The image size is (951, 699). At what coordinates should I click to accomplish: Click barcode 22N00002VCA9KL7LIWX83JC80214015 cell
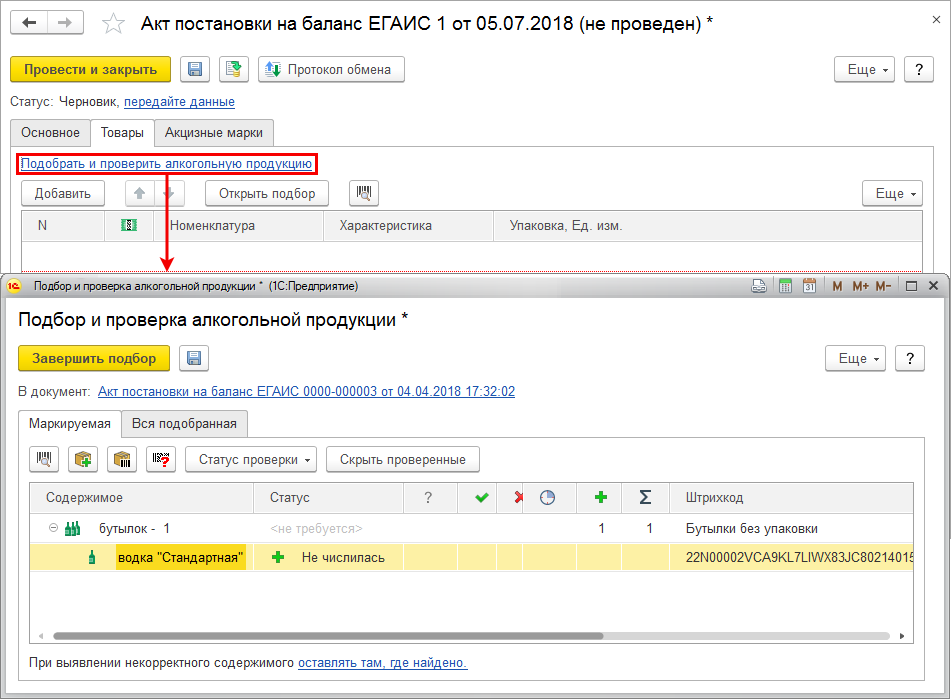[791, 558]
